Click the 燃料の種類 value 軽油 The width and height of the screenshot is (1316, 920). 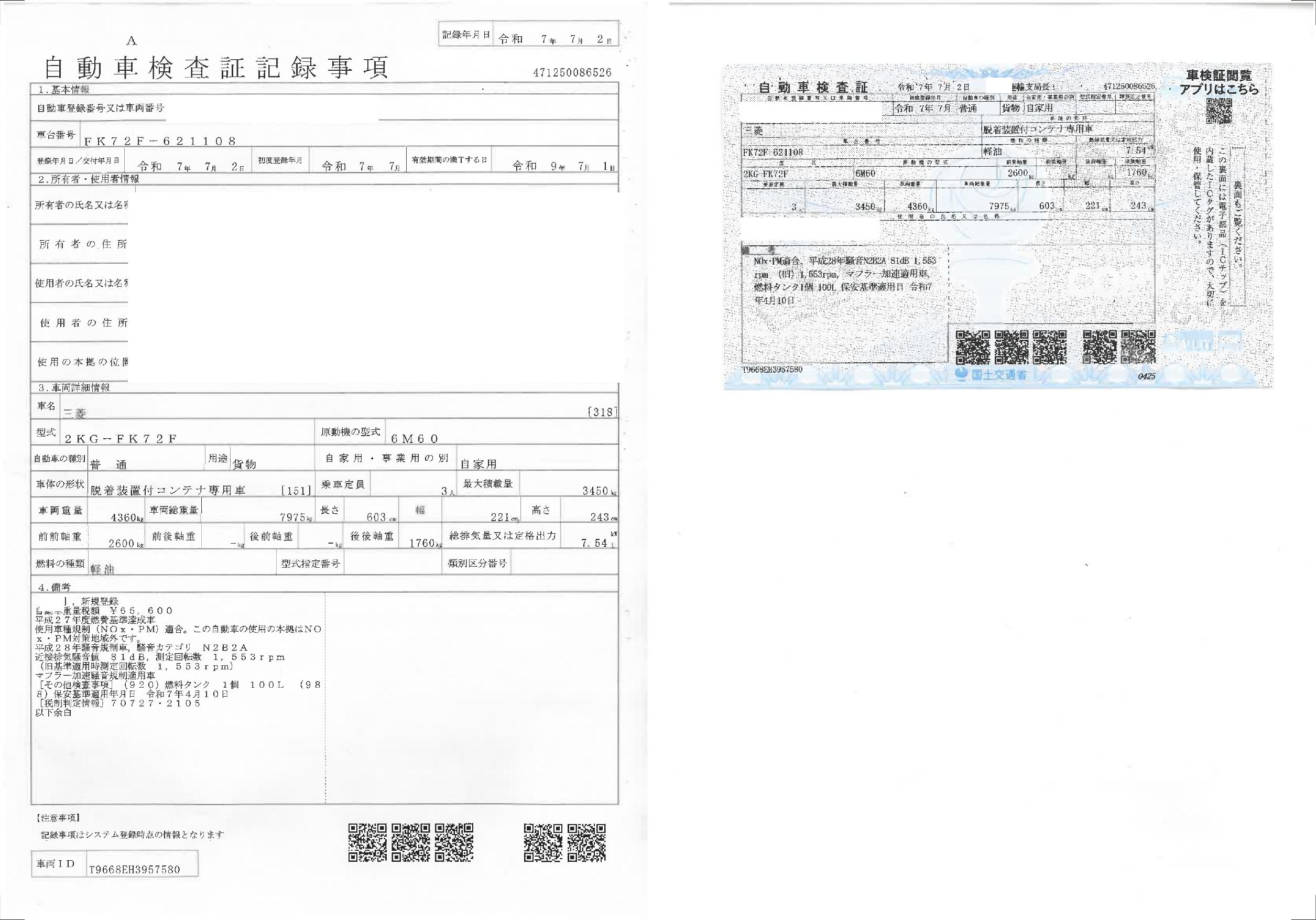click(x=102, y=569)
